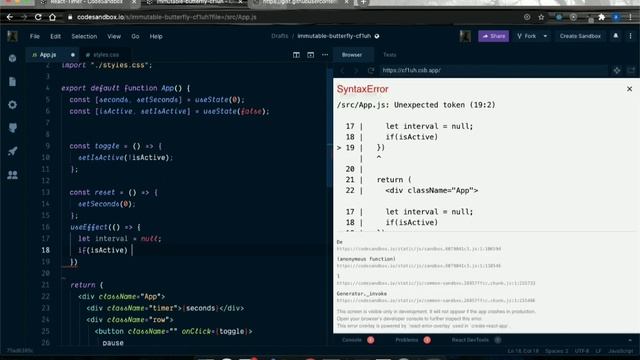Click the UTF-8 encoding status entry
The image size is (640, 360).
click(582, 351)
